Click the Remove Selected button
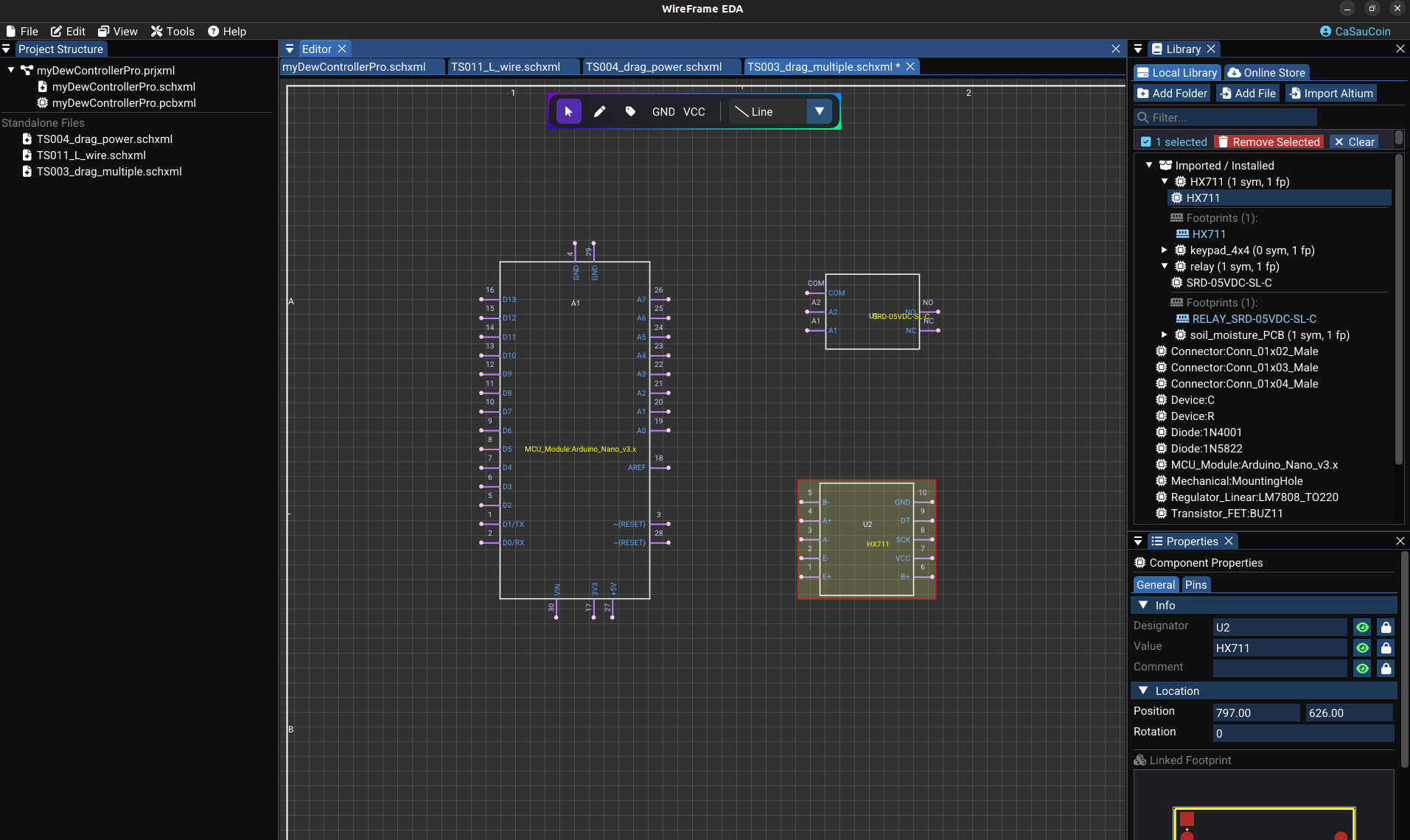 tap(1268, 141)
